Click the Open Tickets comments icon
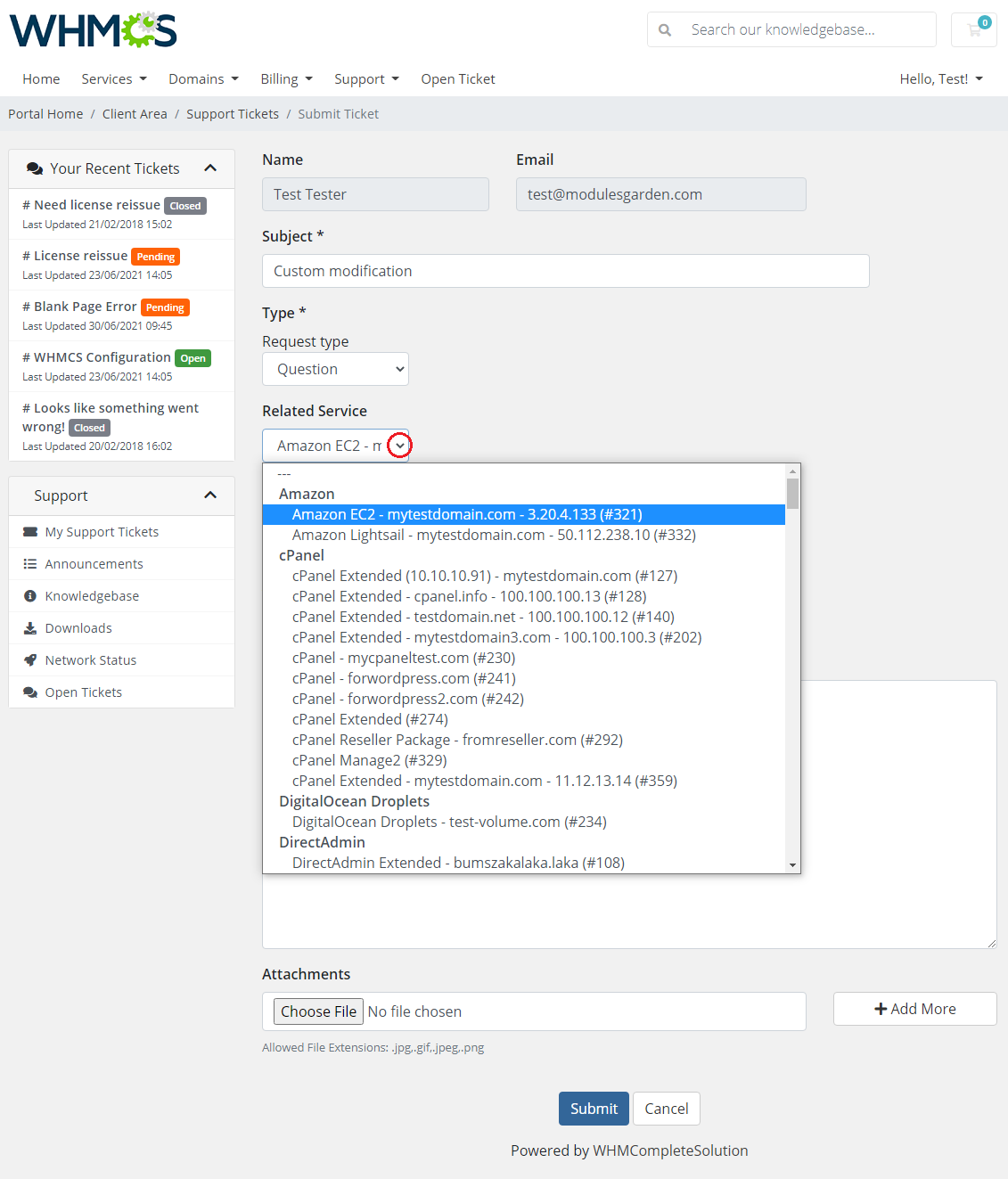Image resolution: width=1008 pixels, height=1179 pixels. tap(30, 692)
